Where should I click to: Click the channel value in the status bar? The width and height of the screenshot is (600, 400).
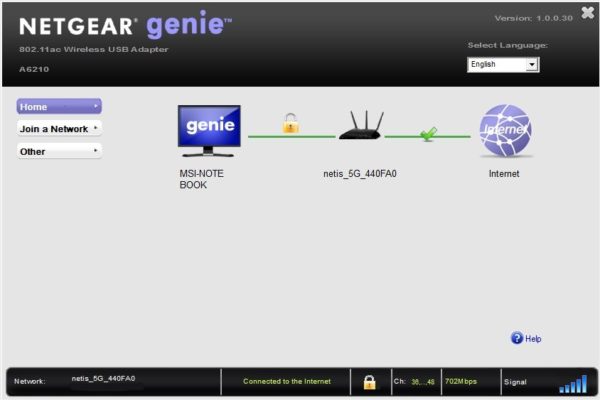(423, 382)
